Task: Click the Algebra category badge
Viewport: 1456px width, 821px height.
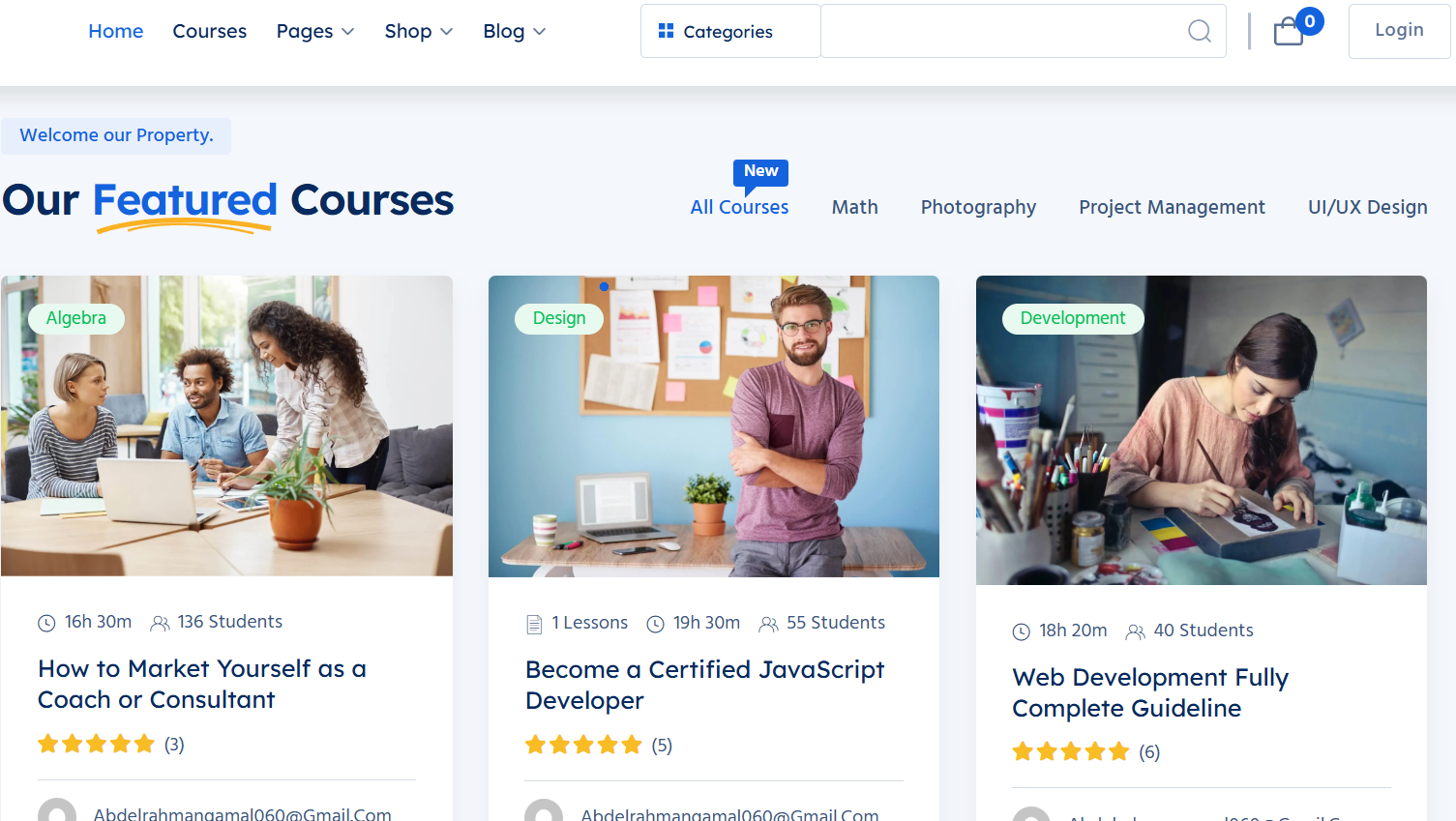Action: pyautogui.click(x=76, y=318)
